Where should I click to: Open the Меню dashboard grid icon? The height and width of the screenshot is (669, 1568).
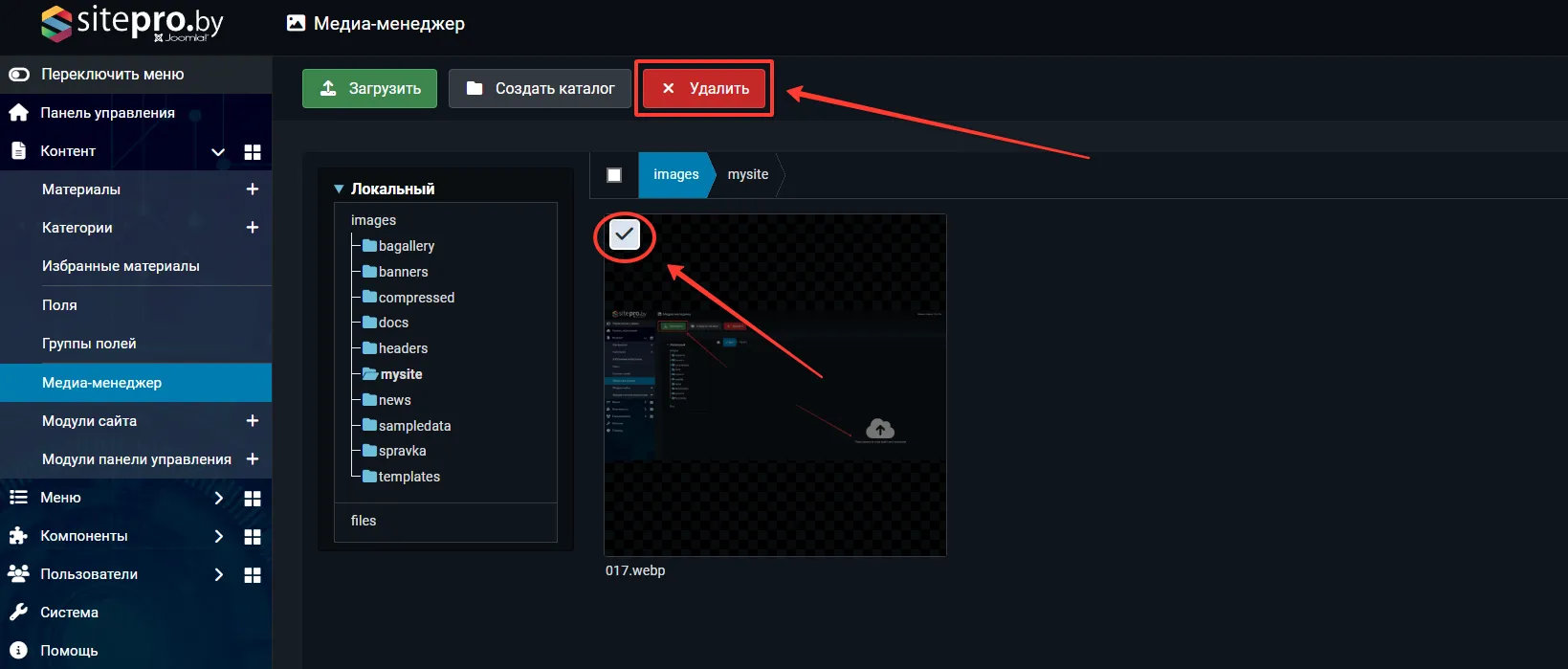click(x=253, y=499)
